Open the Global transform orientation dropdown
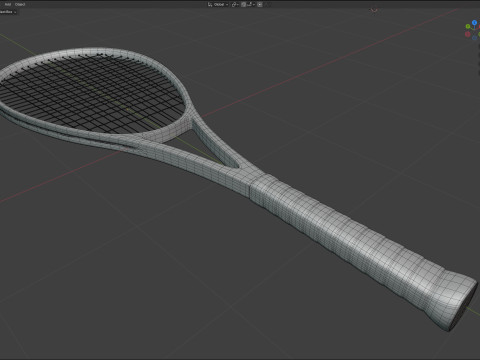Viewport: 480px width, 360px height. [x=218, y=4]
